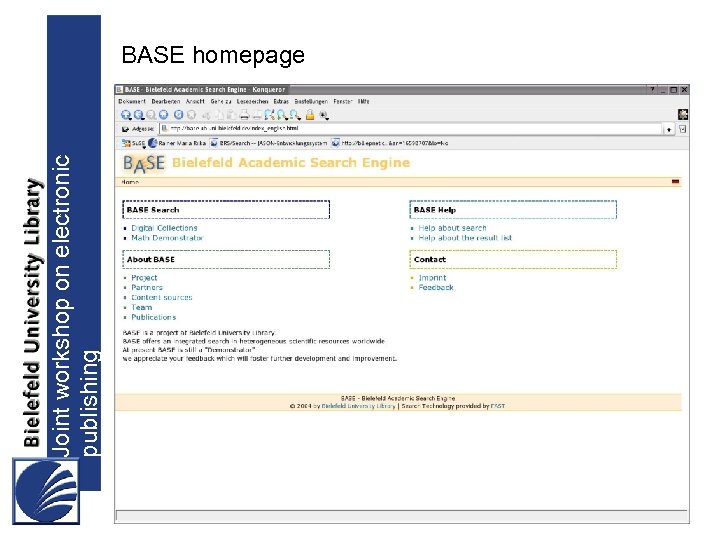Open the Partners link
The width and height of the screenshot is (720, 540).
coord(147,287)
